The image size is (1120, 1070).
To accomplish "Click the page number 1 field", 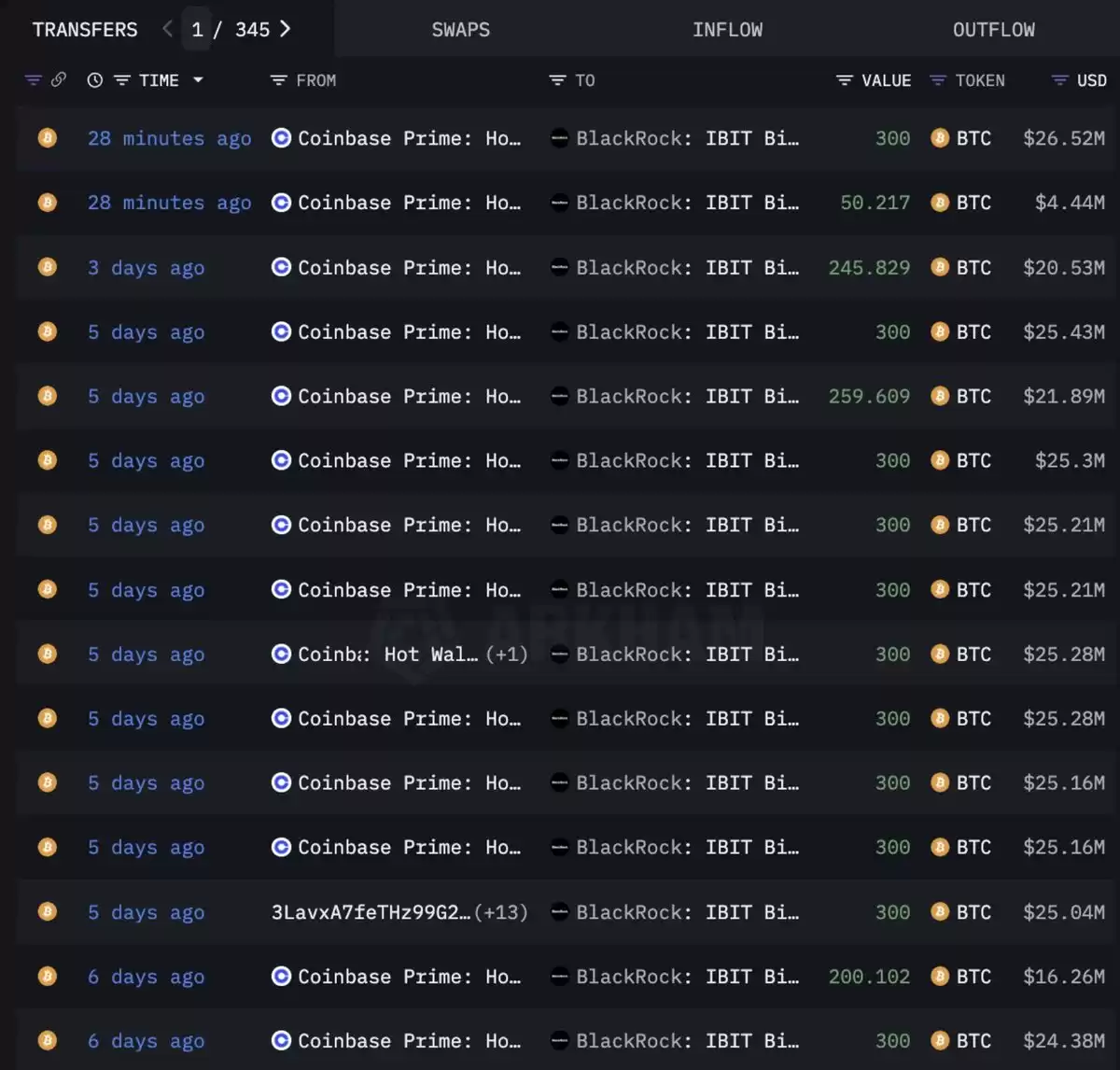I will 197,30.
